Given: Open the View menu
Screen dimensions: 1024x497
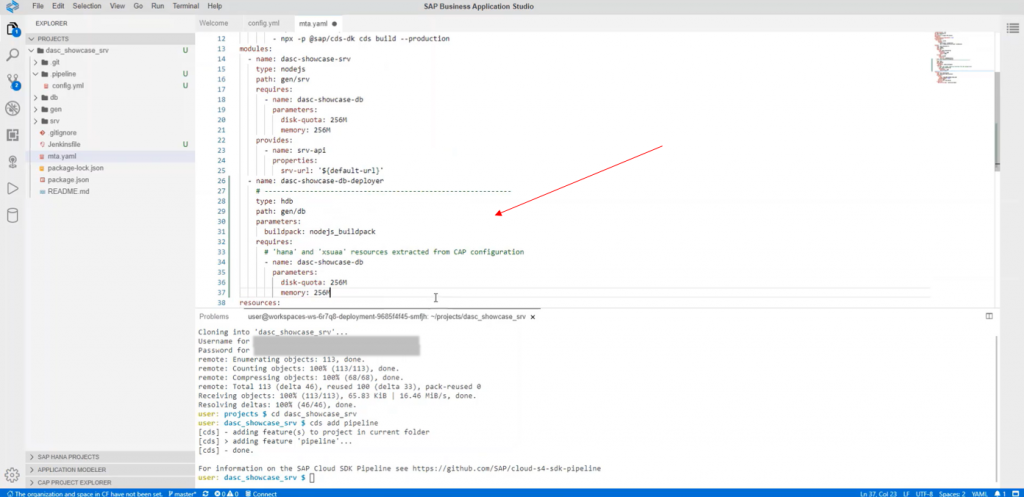Looking at the screenshot, I should pyautogui.click(x=117, y=6).
